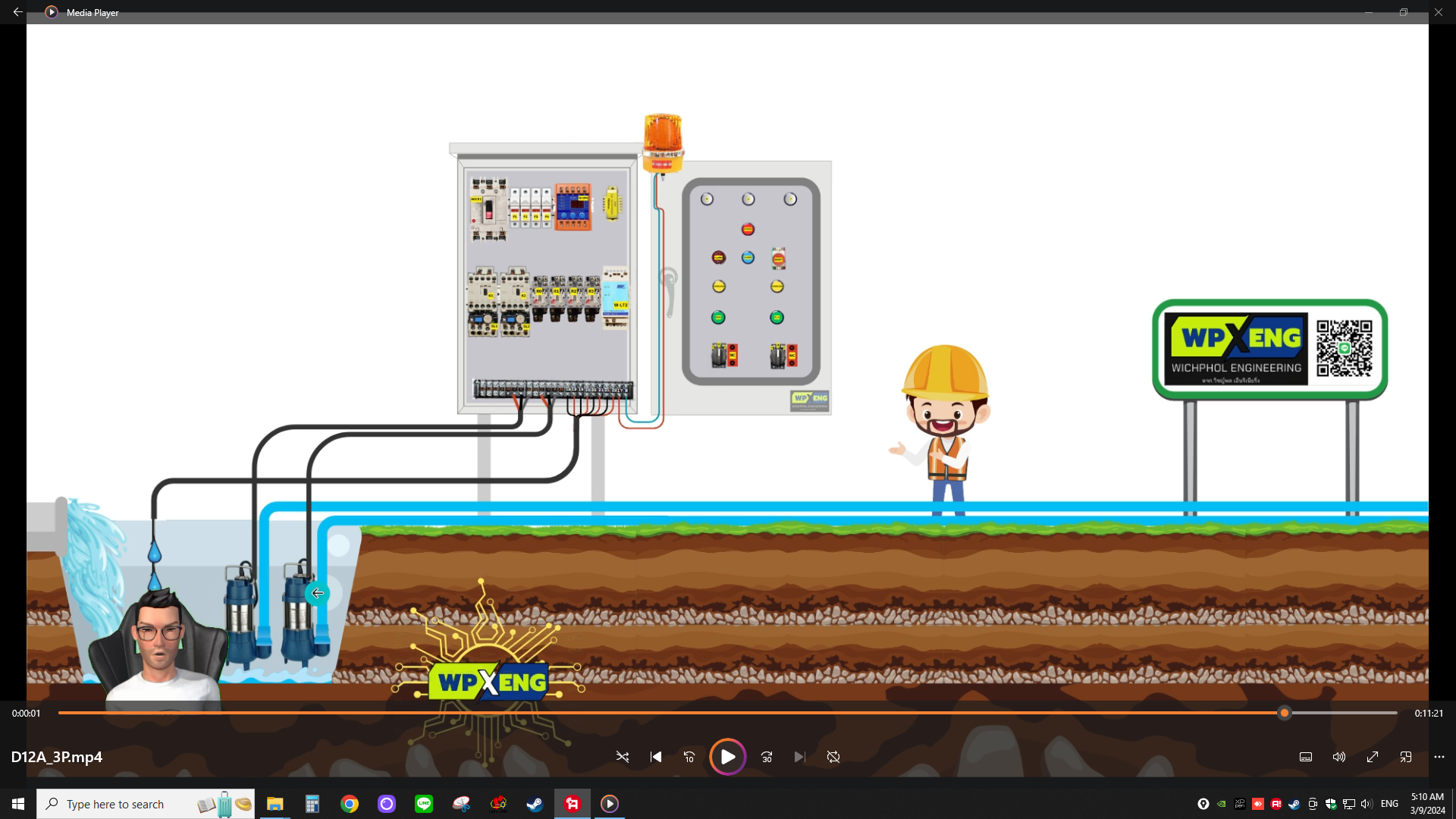
Task: Jump to next track
Action: click(799, 757)
